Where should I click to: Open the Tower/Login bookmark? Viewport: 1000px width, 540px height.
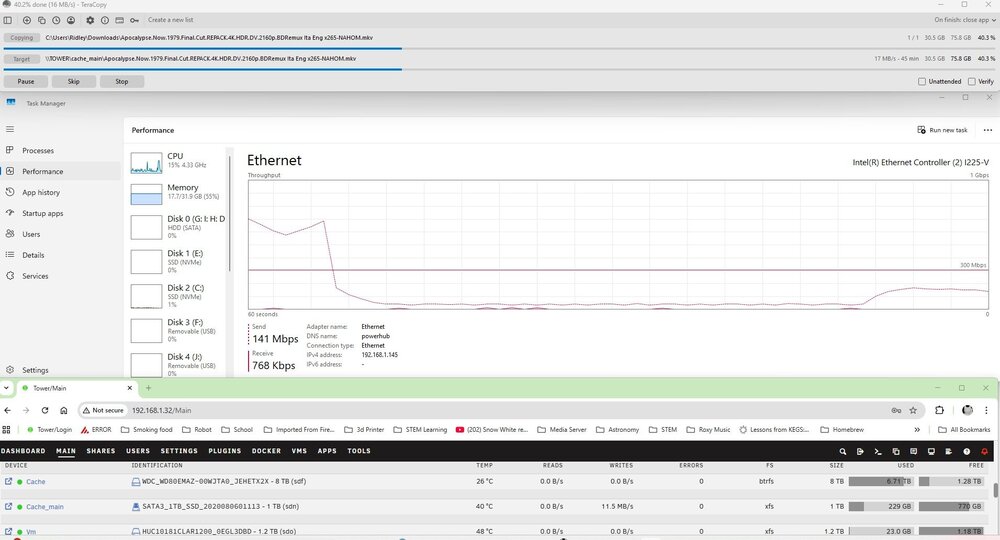(x=48, y=430)
